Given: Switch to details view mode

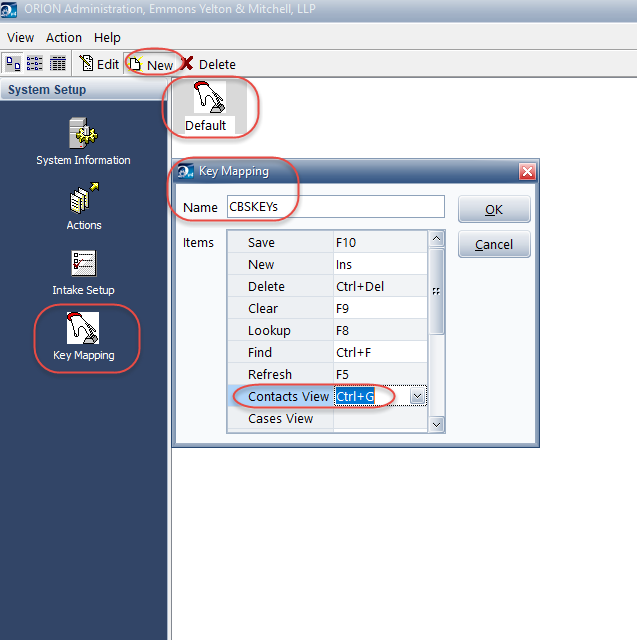Looking at the screenshot, I should coord(58,63).
